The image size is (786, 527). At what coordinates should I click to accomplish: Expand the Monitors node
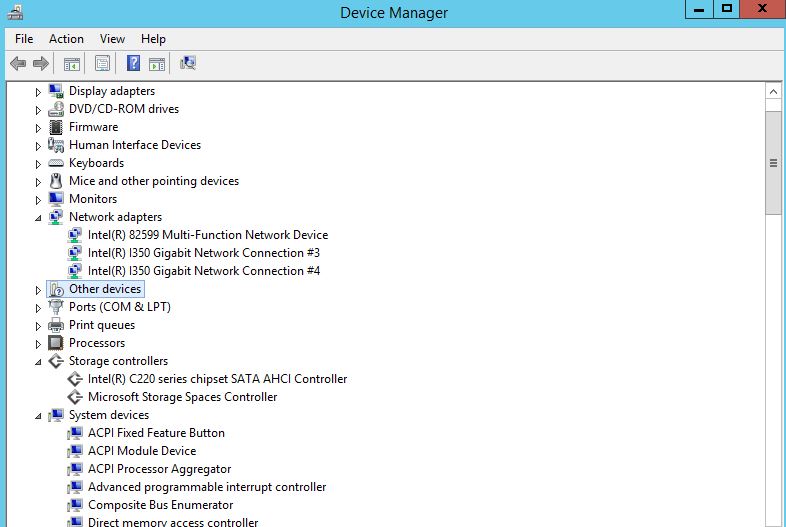pos(38,200)
